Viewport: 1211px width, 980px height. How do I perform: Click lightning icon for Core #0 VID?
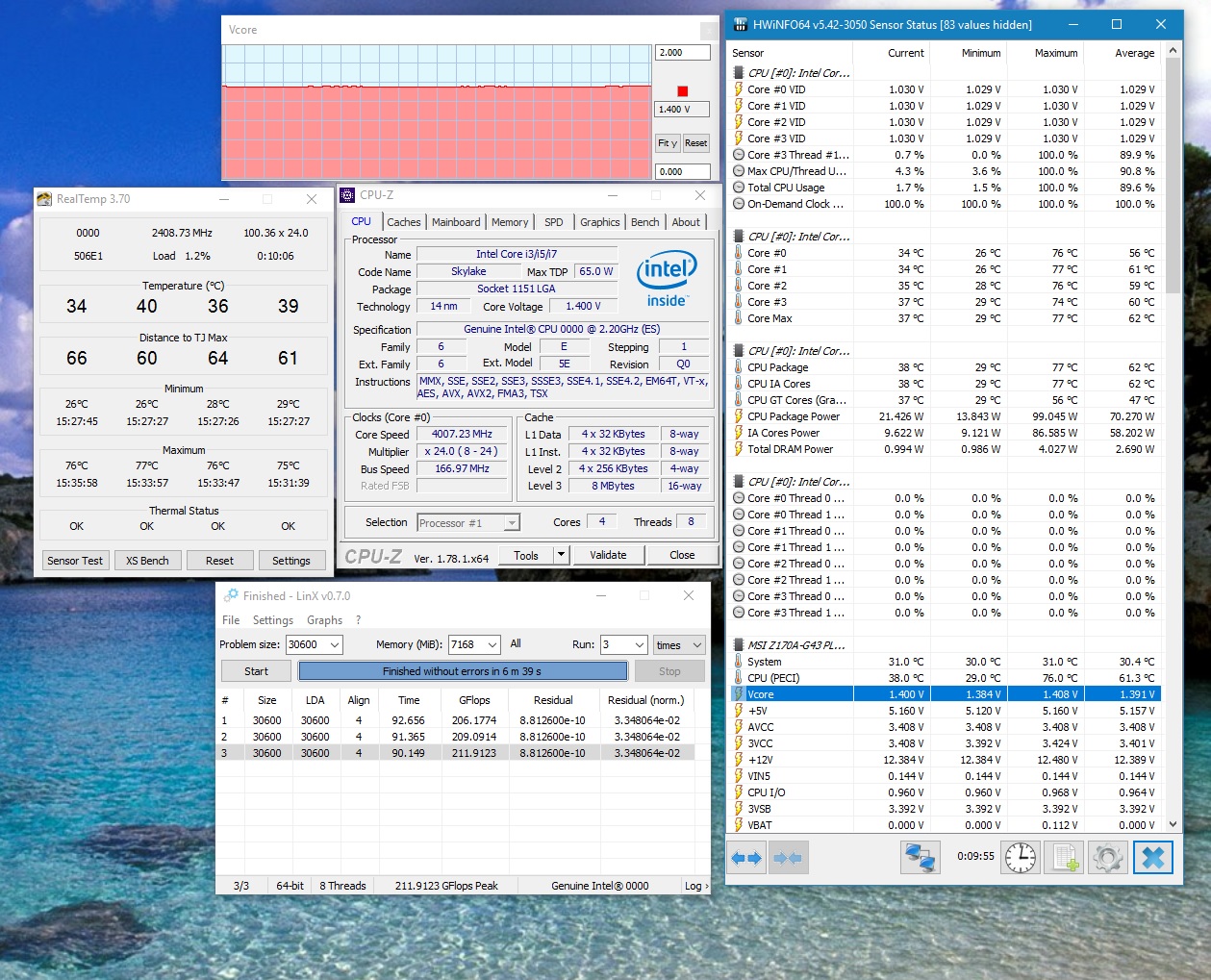coord(739,89)
